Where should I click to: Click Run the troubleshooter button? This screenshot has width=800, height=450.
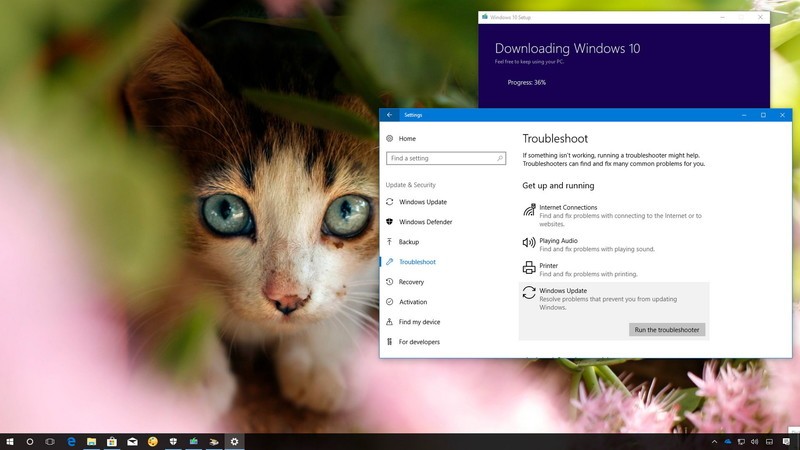point(667,330)
